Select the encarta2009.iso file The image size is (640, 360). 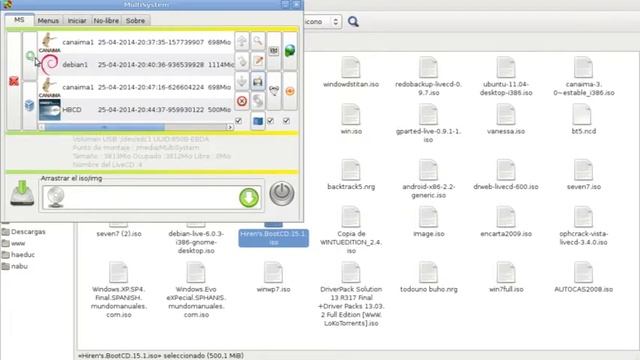506,222
